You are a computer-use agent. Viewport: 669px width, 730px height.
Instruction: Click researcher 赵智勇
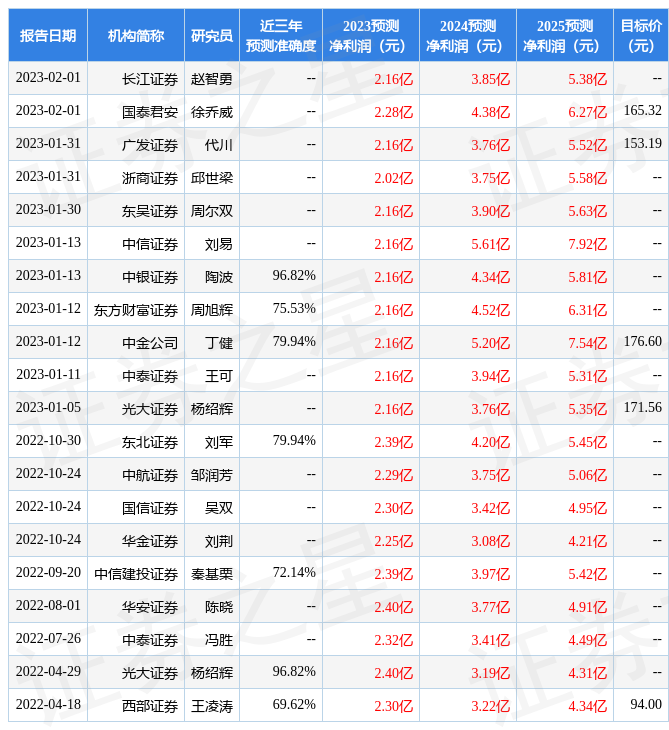(212, 79)
